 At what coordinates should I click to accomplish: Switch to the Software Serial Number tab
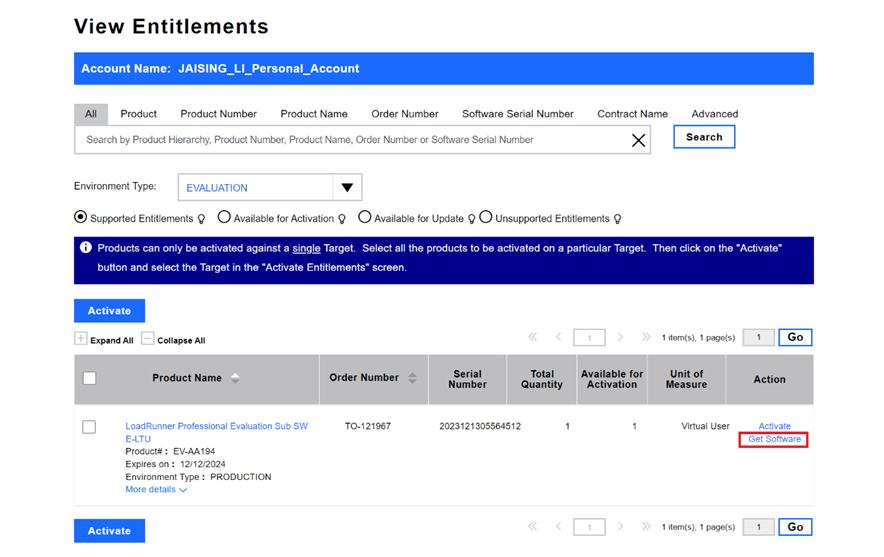coord(518,114)
